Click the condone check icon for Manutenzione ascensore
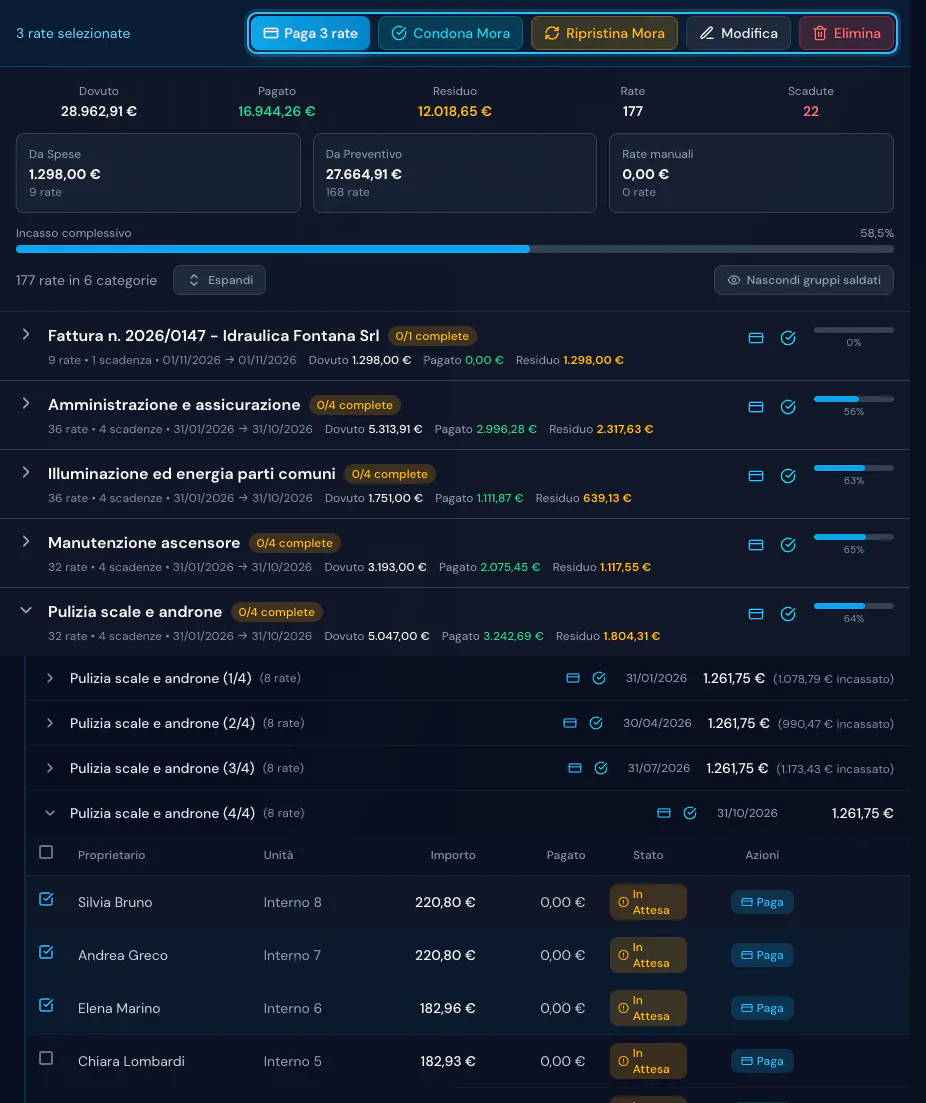This screenshot has width=926, height=1103. coord(788,545)
